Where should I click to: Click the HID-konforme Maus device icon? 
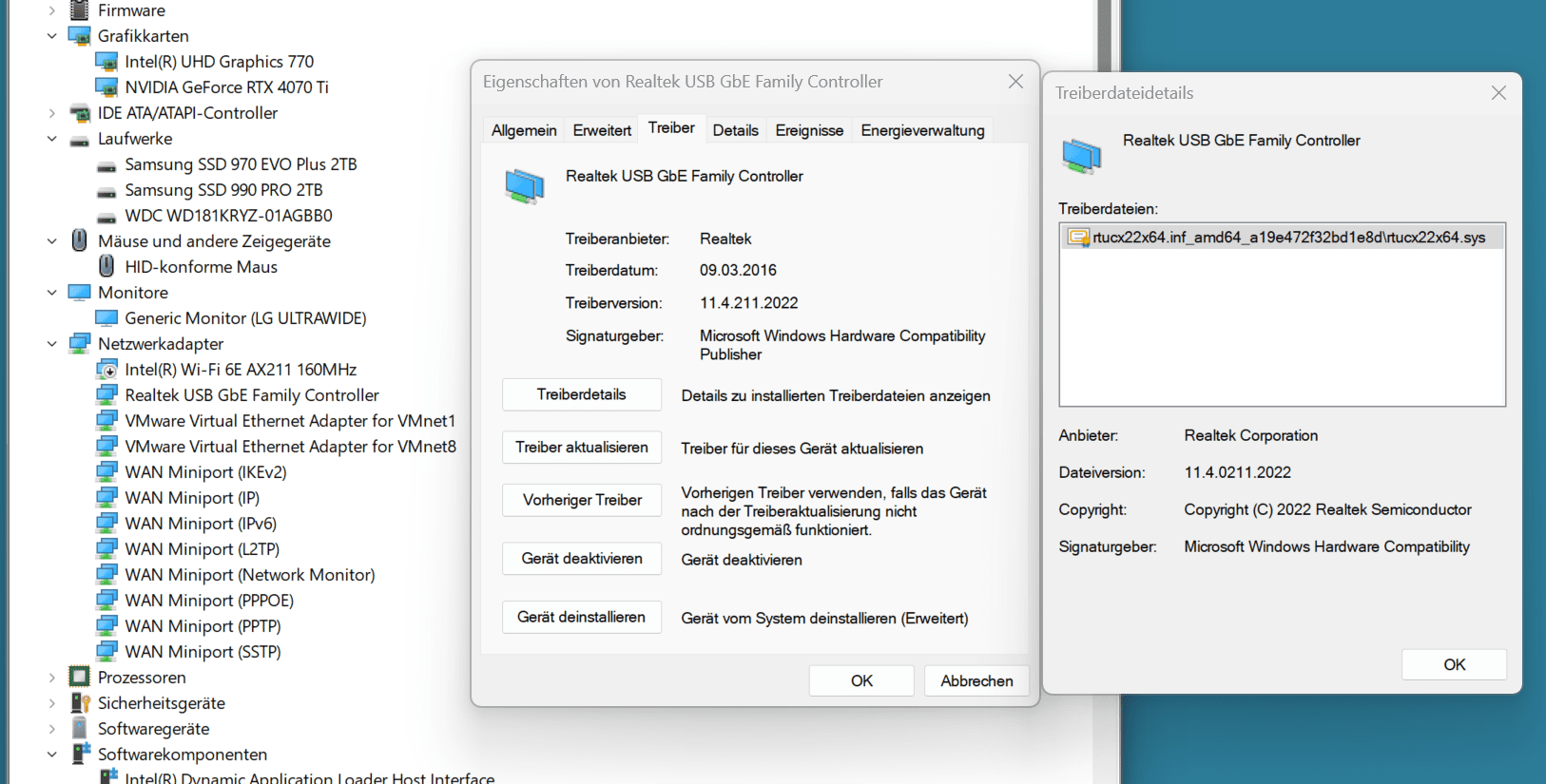pyautogui.click(x=106, y=266)
